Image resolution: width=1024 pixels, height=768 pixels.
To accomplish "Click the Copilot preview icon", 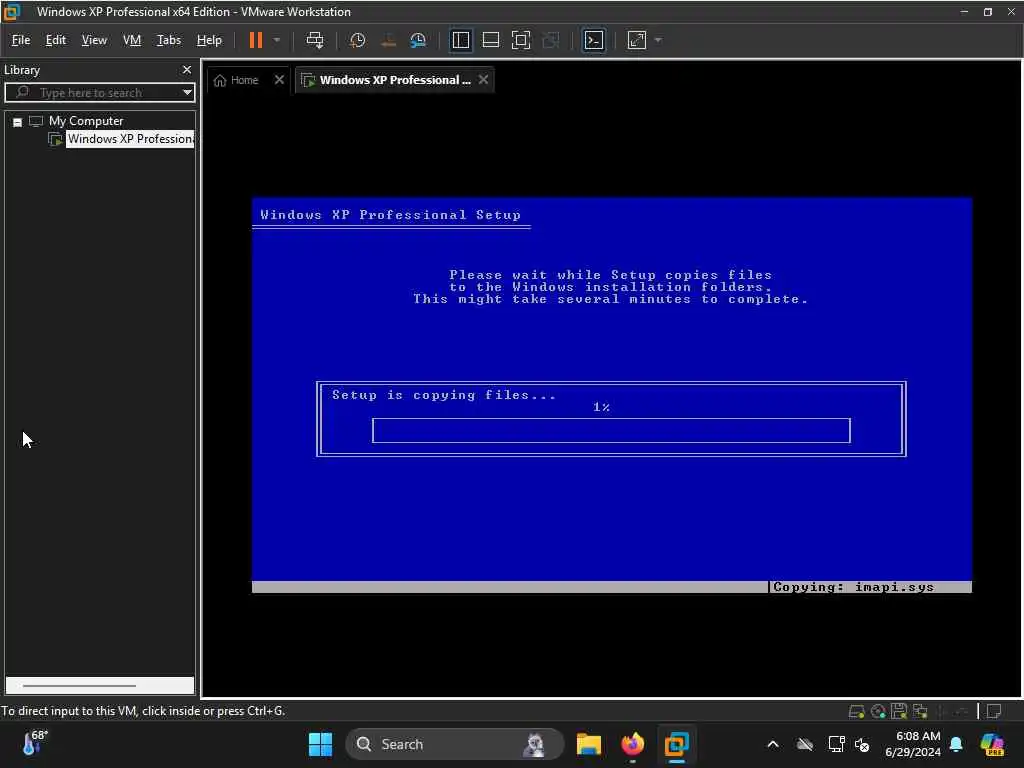I will [992, 744].
